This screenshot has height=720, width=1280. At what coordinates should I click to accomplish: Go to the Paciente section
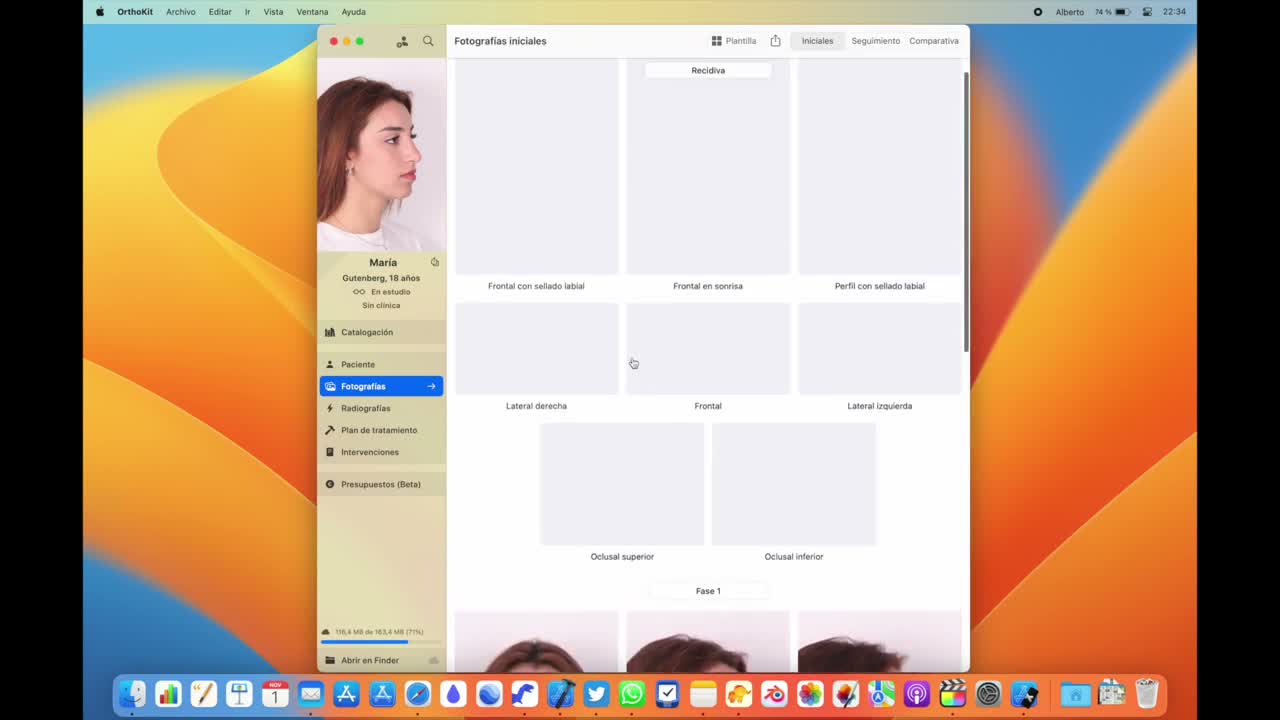(381, 364)
